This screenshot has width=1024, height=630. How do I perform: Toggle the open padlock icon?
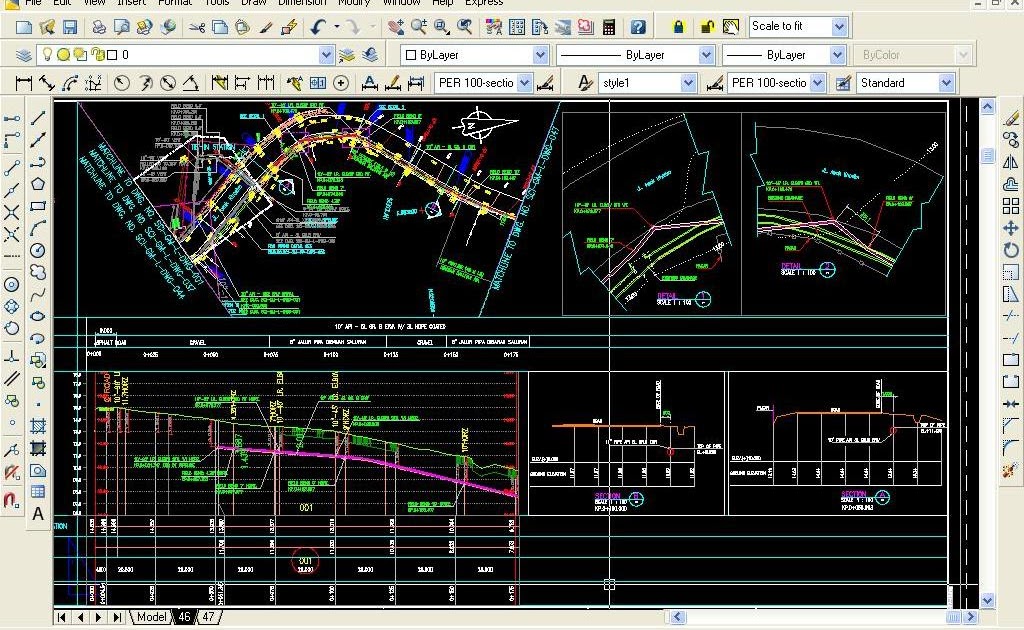click(706, 27)
